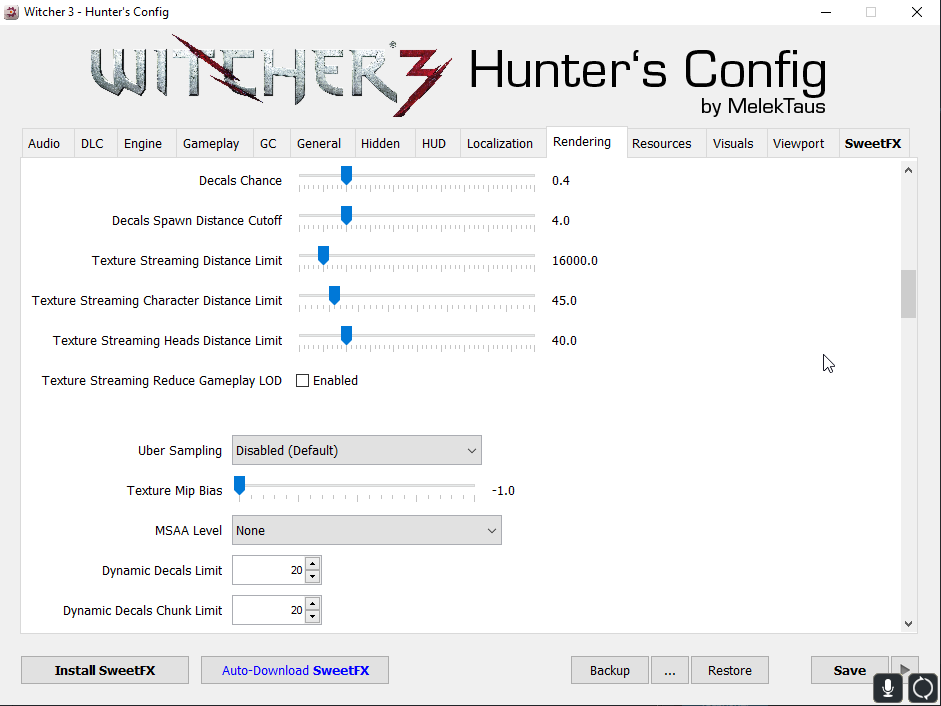This screenshot has height=706, width=941.
Task: Click the Dynamic Decals Chunk Limit input field
Action: coord(269,611)
